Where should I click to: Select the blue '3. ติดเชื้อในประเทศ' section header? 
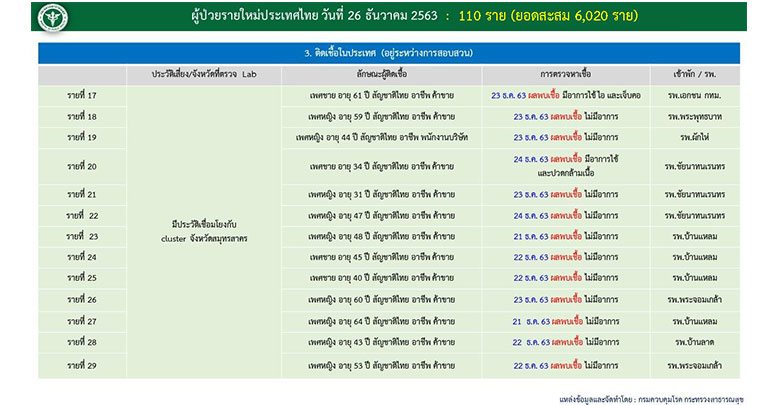[387, 52]
